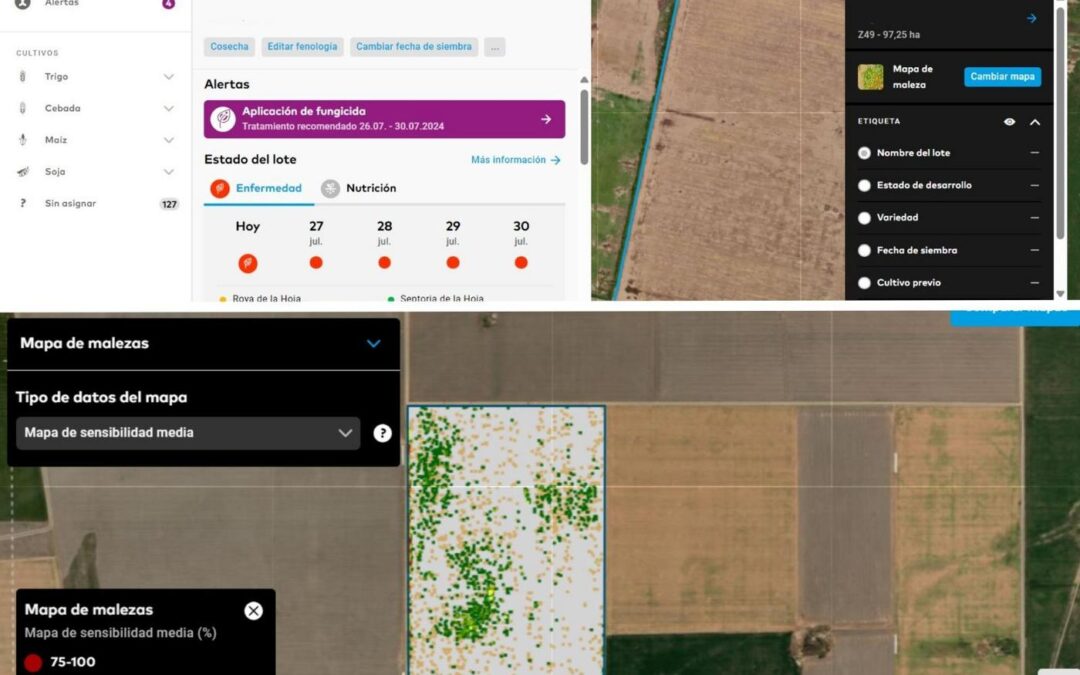Image resolution: width=1080 pixels, height=675 pixels.
Task: Switch to the Nutrición tab
Action: [358, 188]
